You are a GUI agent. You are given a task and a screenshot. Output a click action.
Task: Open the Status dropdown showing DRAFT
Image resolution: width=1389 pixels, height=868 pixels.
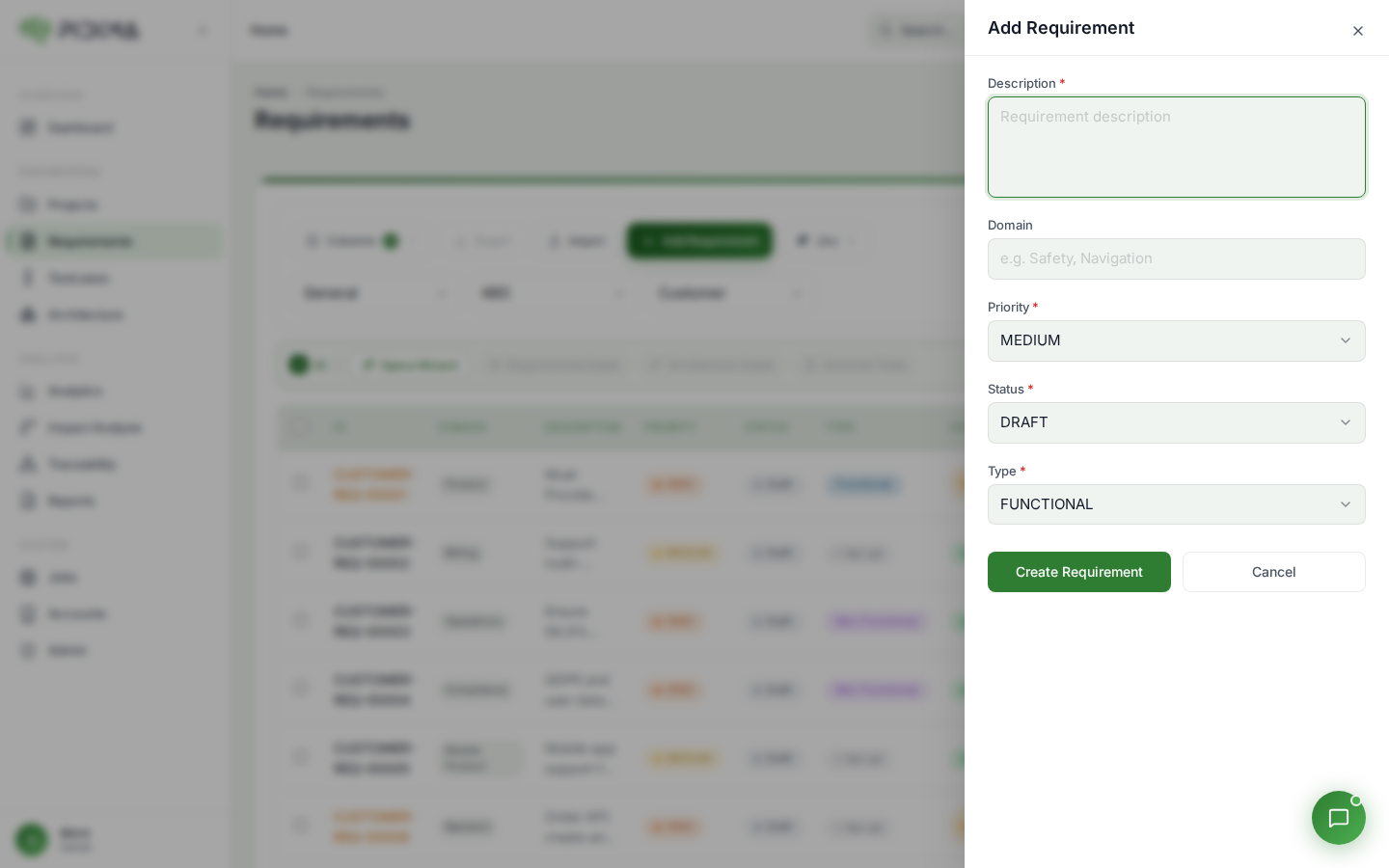1177,422
